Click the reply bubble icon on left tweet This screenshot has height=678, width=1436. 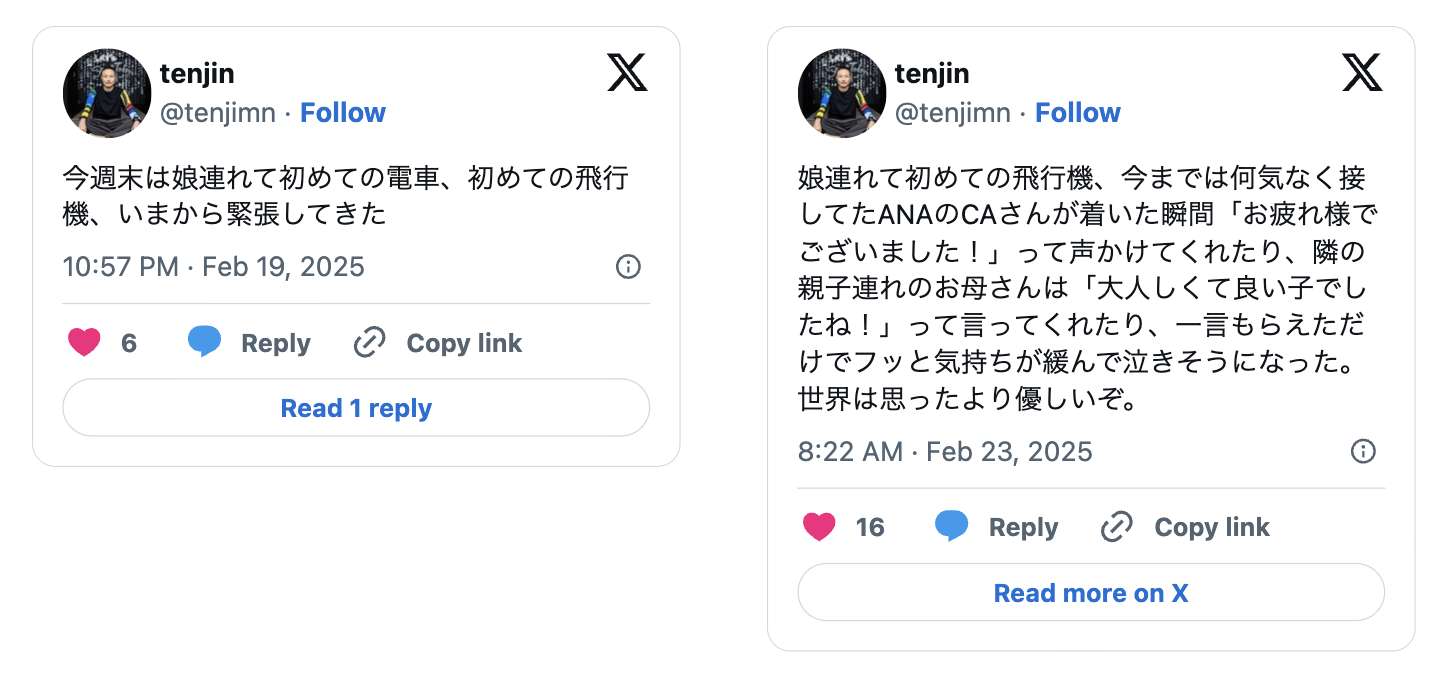pyautogui.click(x=205, y=343)
